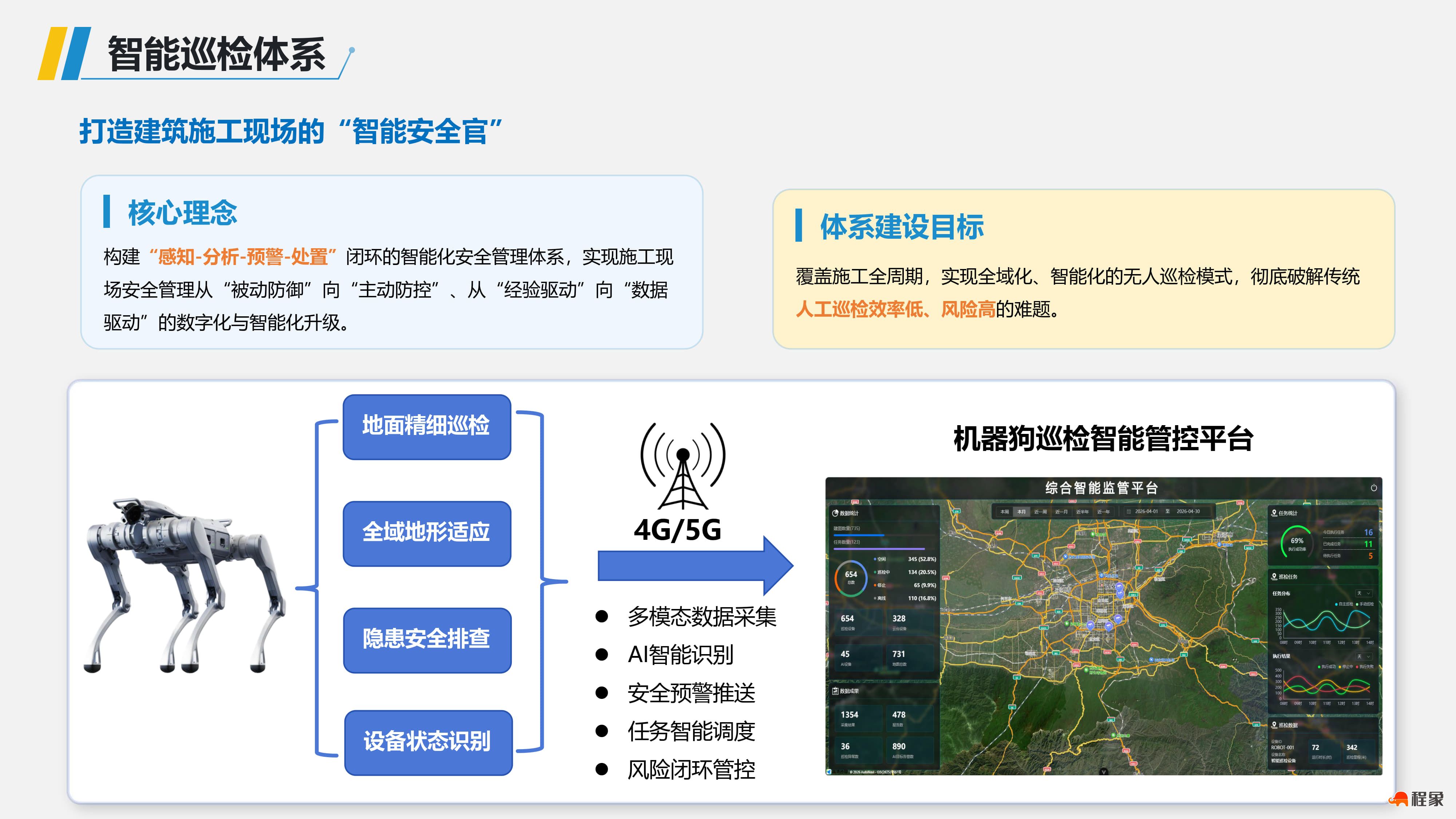1456x819 pixels.
Task: Toggle the 空闲 status legend item
Action: tap(880, 559)
